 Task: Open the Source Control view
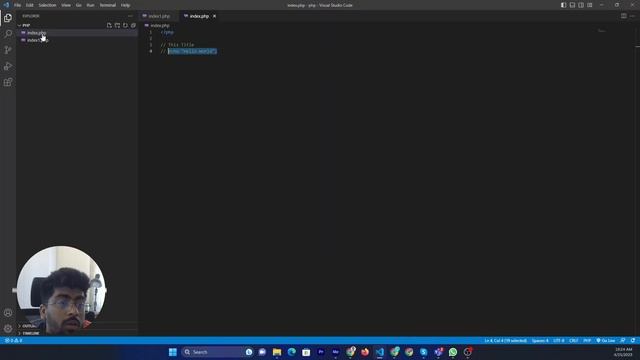click(x=8, y=50)
